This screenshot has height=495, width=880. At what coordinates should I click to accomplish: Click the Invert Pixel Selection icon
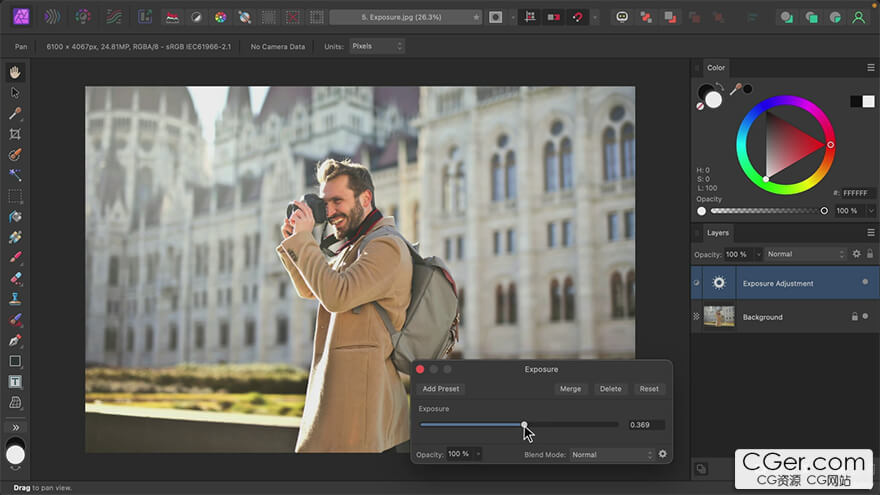point(317,17)
